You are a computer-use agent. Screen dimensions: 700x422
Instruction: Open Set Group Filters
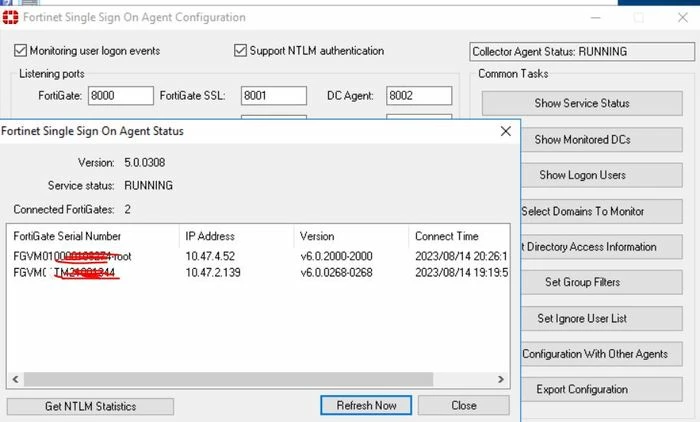[601, 282]
